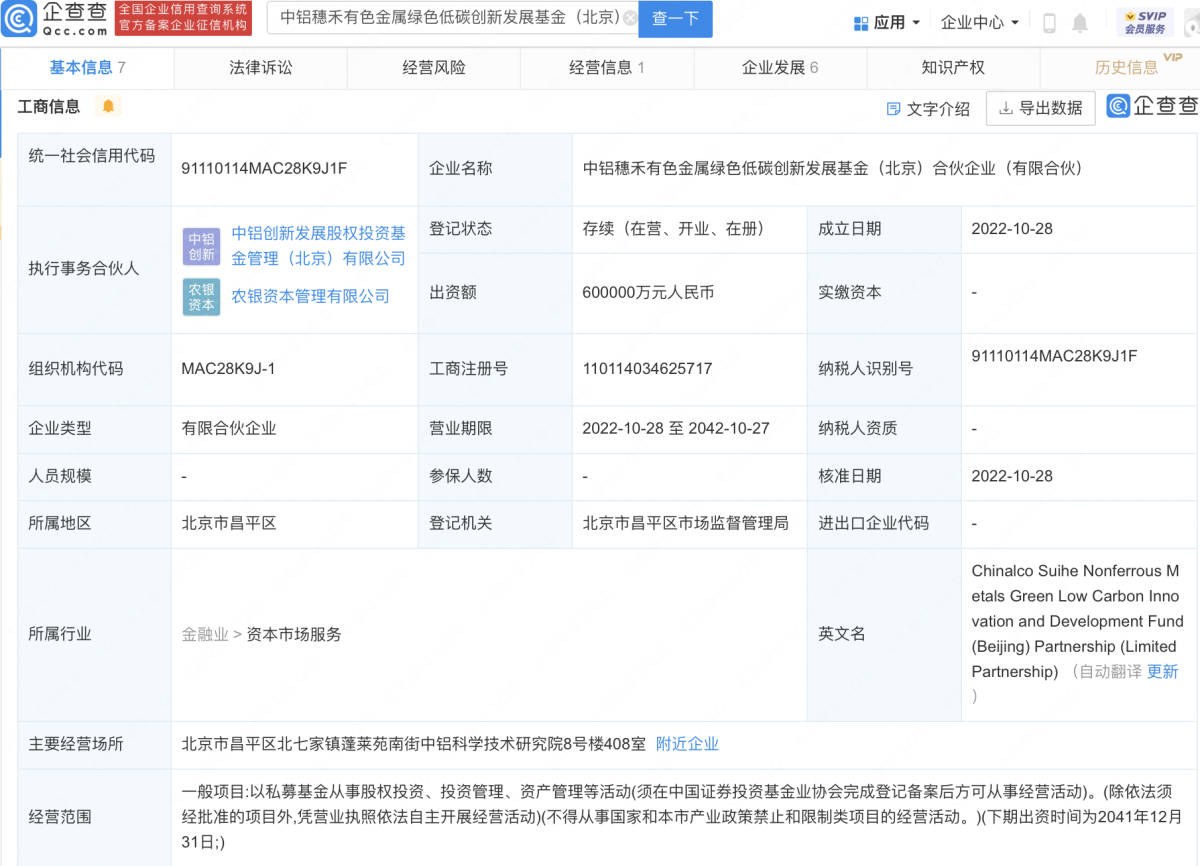Click the credit code value 91110114MAC28K9J1F
Image resolution: width=1200 pixels, height=866 pixels.
264,169
